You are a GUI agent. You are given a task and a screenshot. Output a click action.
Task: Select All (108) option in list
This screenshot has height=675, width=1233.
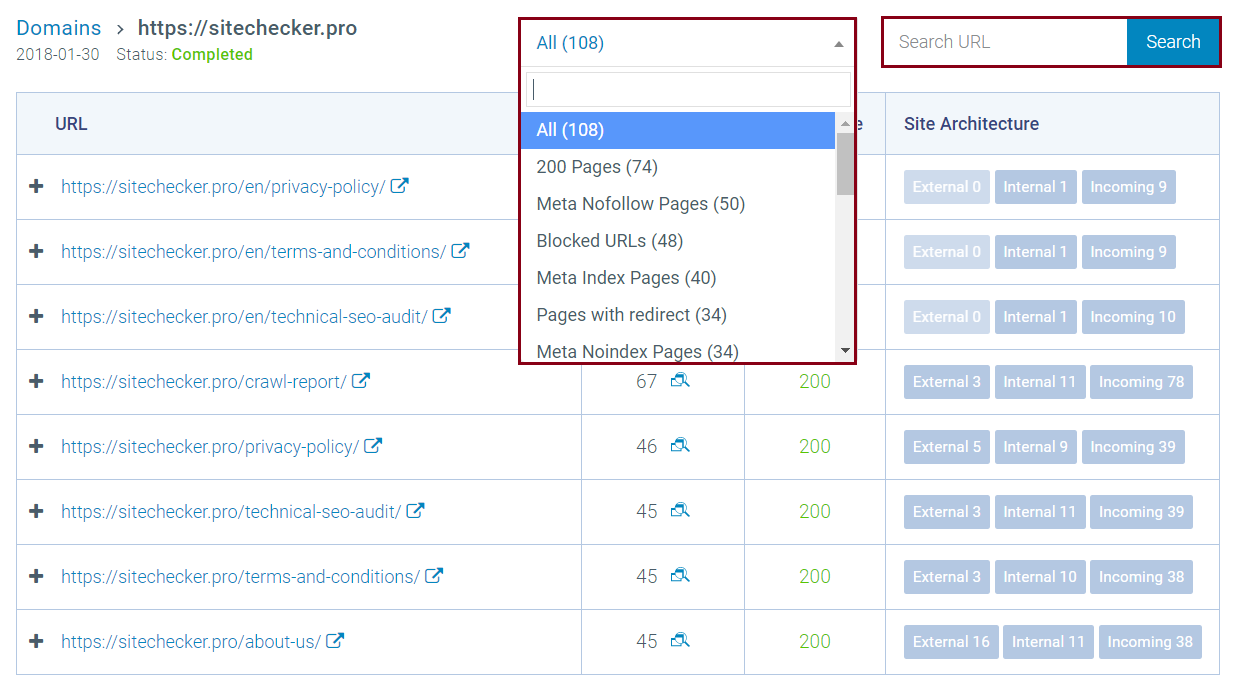(x=678, y=130)
